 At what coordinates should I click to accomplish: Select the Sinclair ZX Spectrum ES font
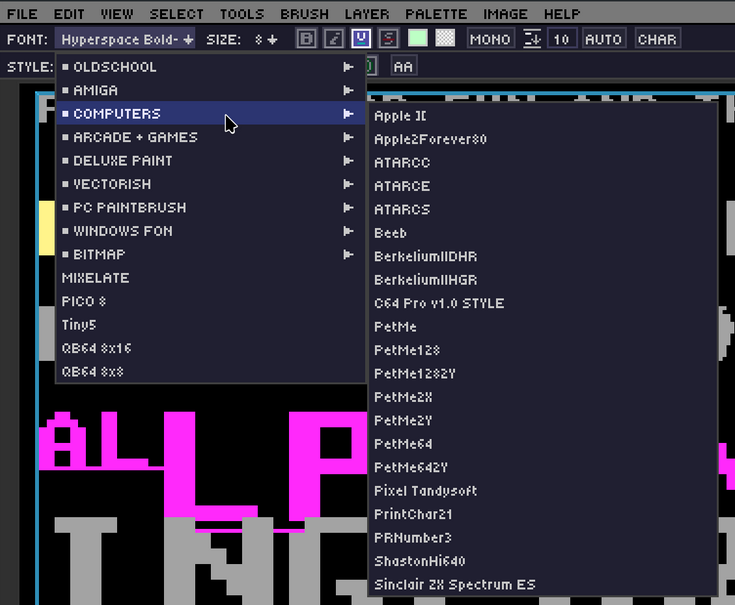[x=543, y=584]
